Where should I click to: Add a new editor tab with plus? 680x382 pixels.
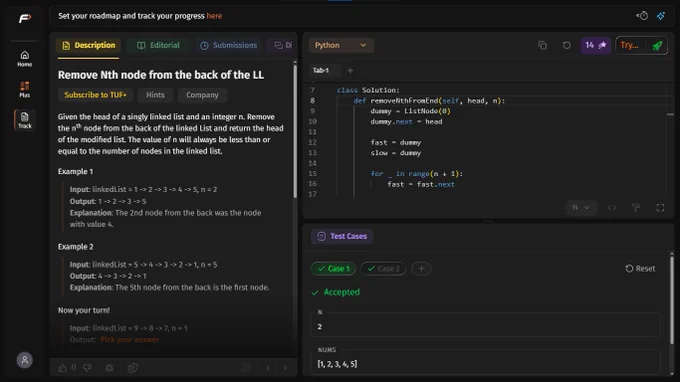350,70
